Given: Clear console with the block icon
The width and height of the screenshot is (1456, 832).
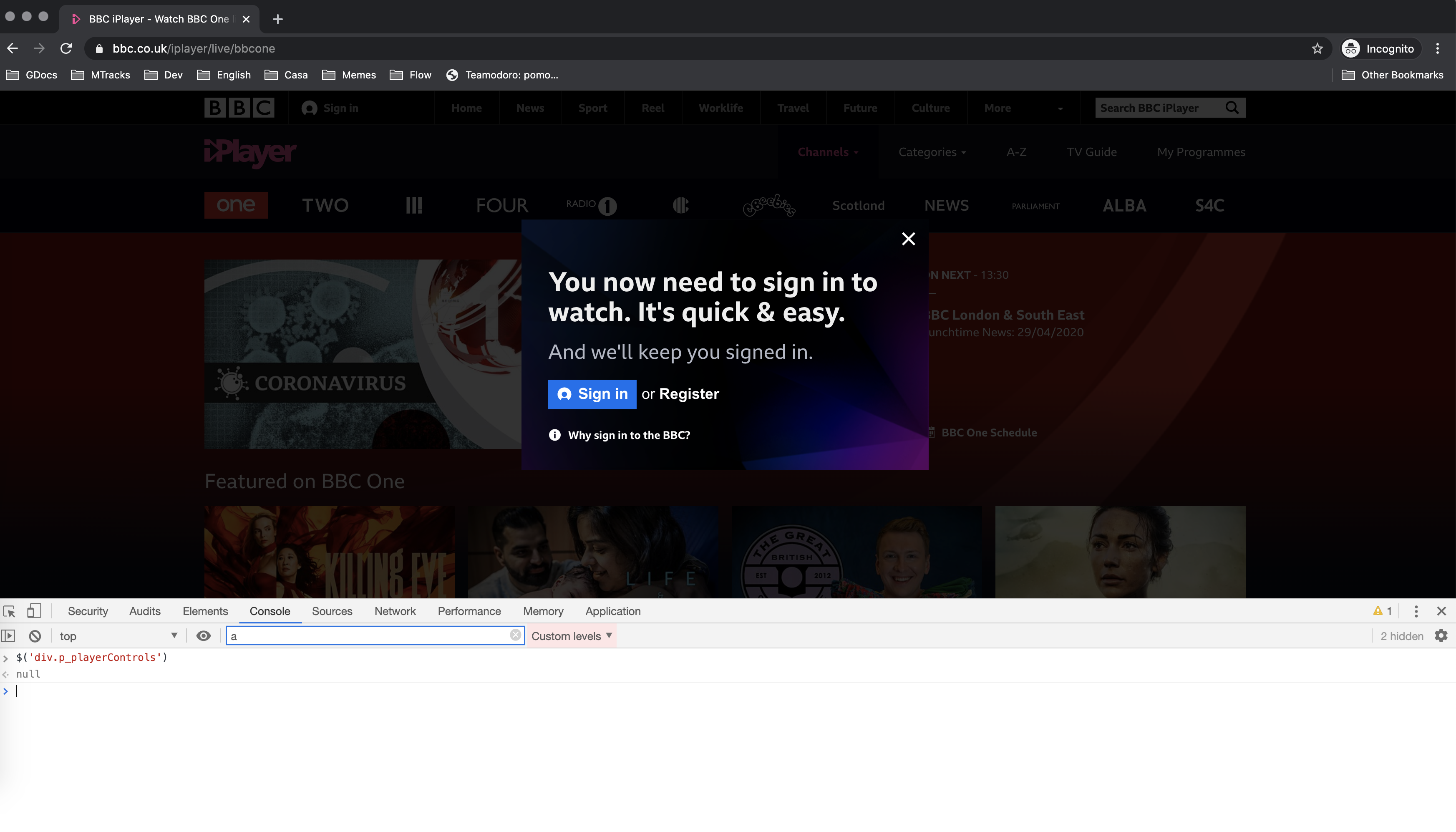Looking at the screenshot, I should pyautogui.click(x=35, y=636).
